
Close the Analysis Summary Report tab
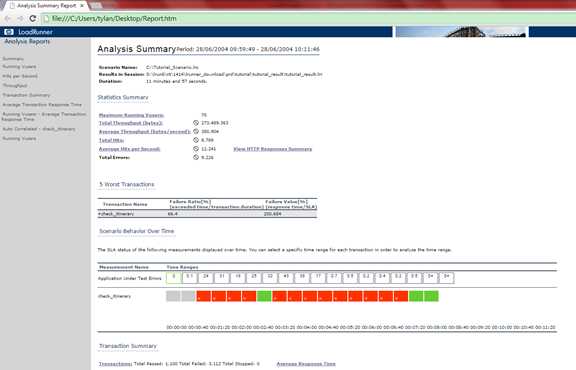coord(82,6)
